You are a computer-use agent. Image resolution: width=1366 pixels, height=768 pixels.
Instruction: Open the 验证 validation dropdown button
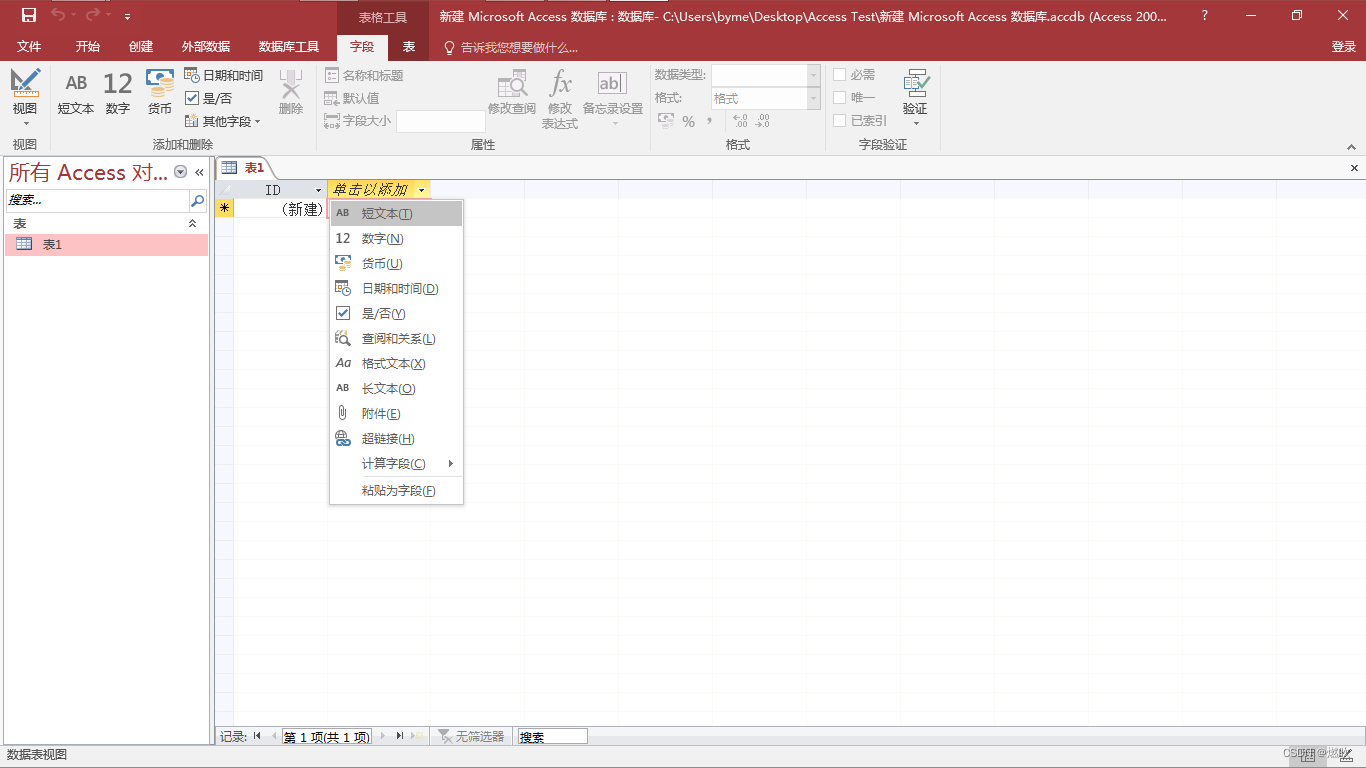[x=915, y=98]
